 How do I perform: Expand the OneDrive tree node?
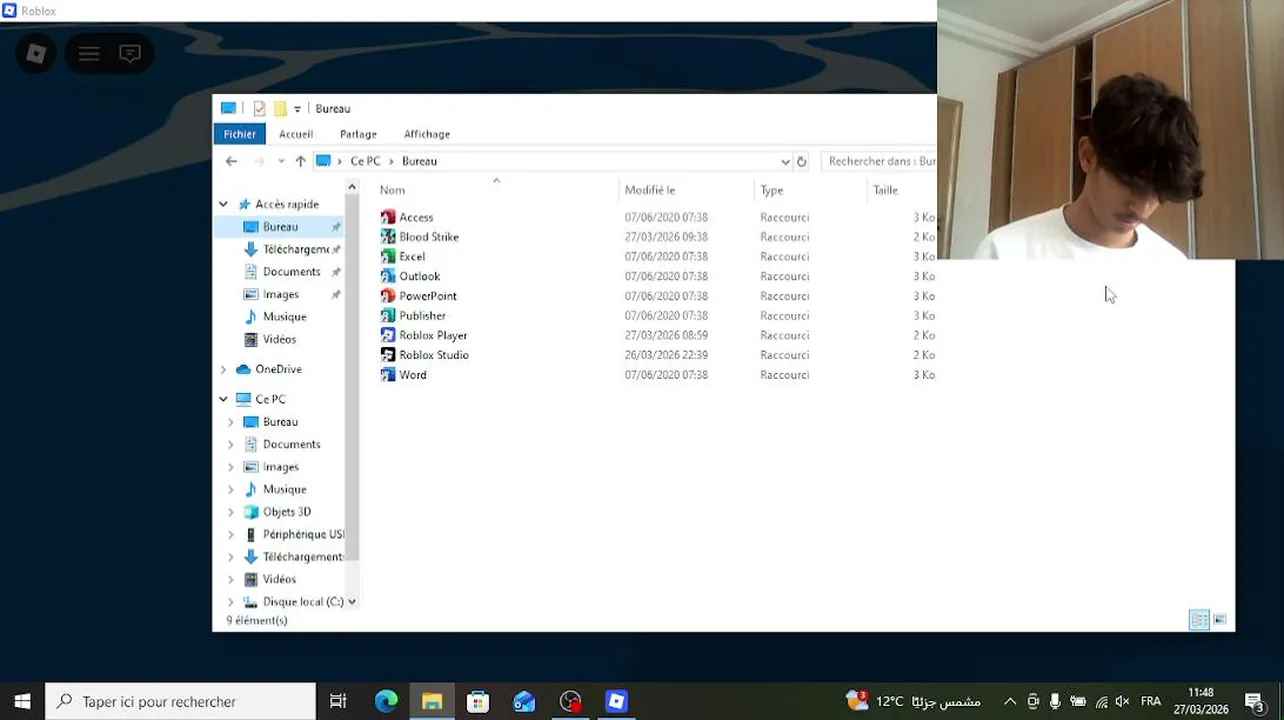point(223,369)
